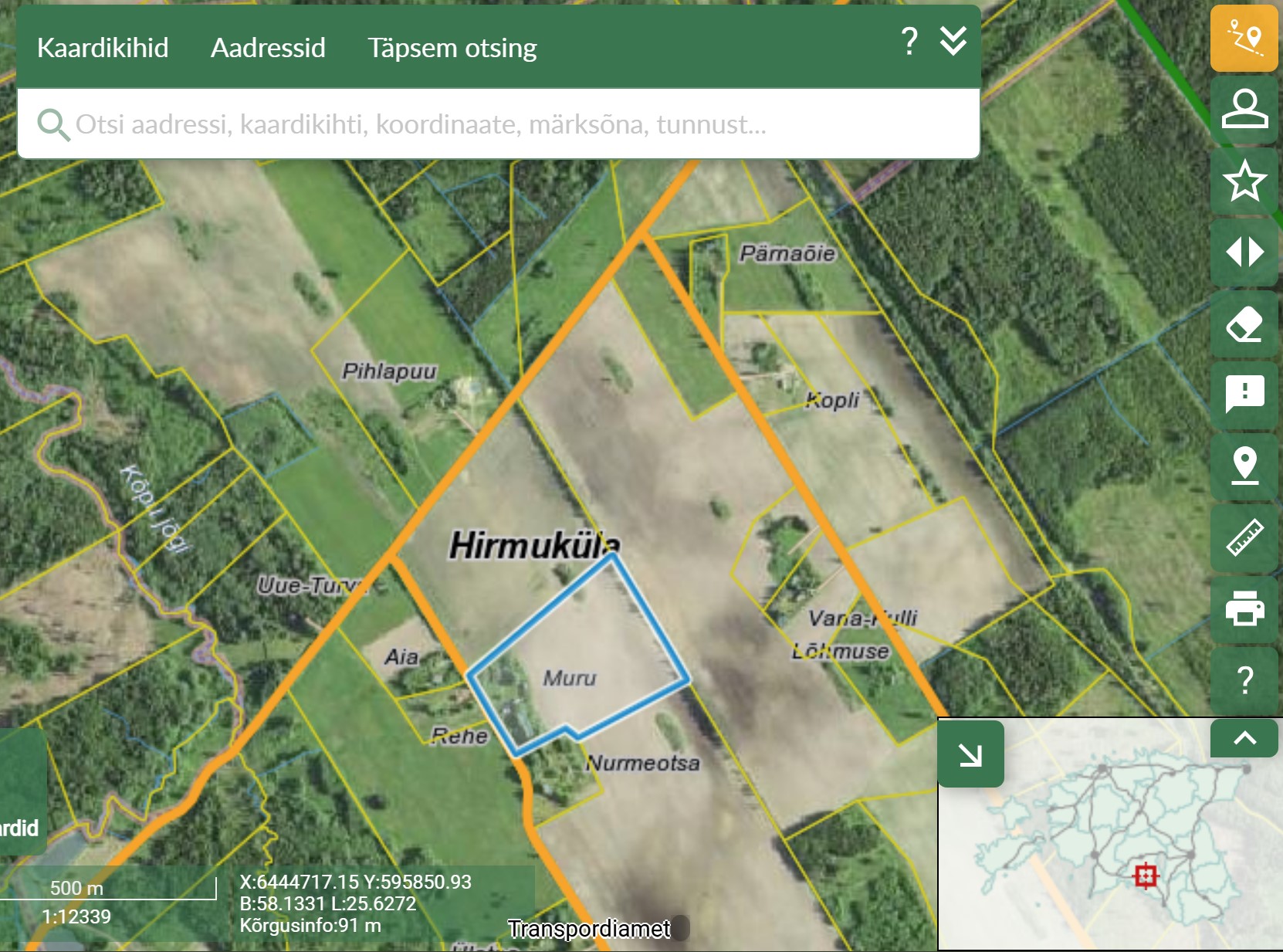Activate the map compare swipe tool
The image size is (1283, 952).
click(x=1244, y=252)
